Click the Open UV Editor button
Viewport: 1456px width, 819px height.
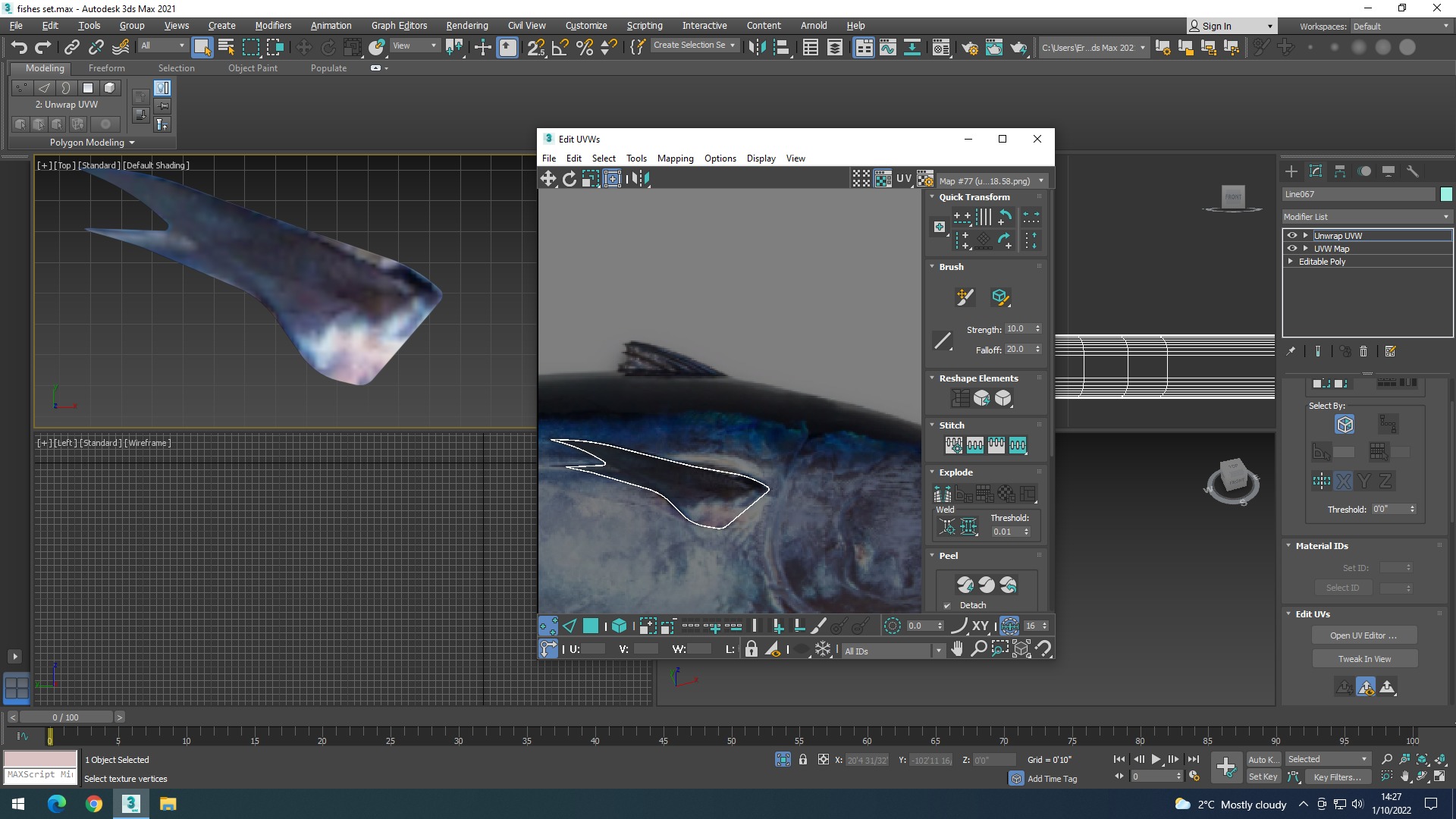click(x=1363, y=635)
